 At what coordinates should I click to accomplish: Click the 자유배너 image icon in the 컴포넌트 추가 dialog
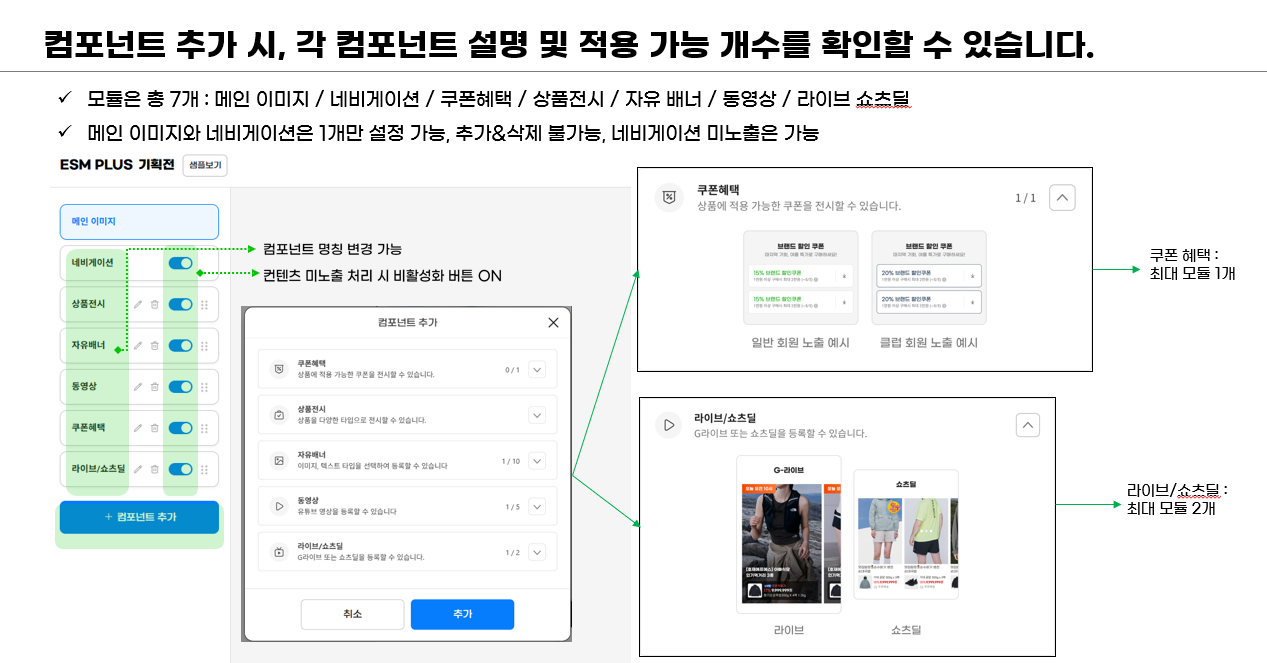(x=279, y=460)
